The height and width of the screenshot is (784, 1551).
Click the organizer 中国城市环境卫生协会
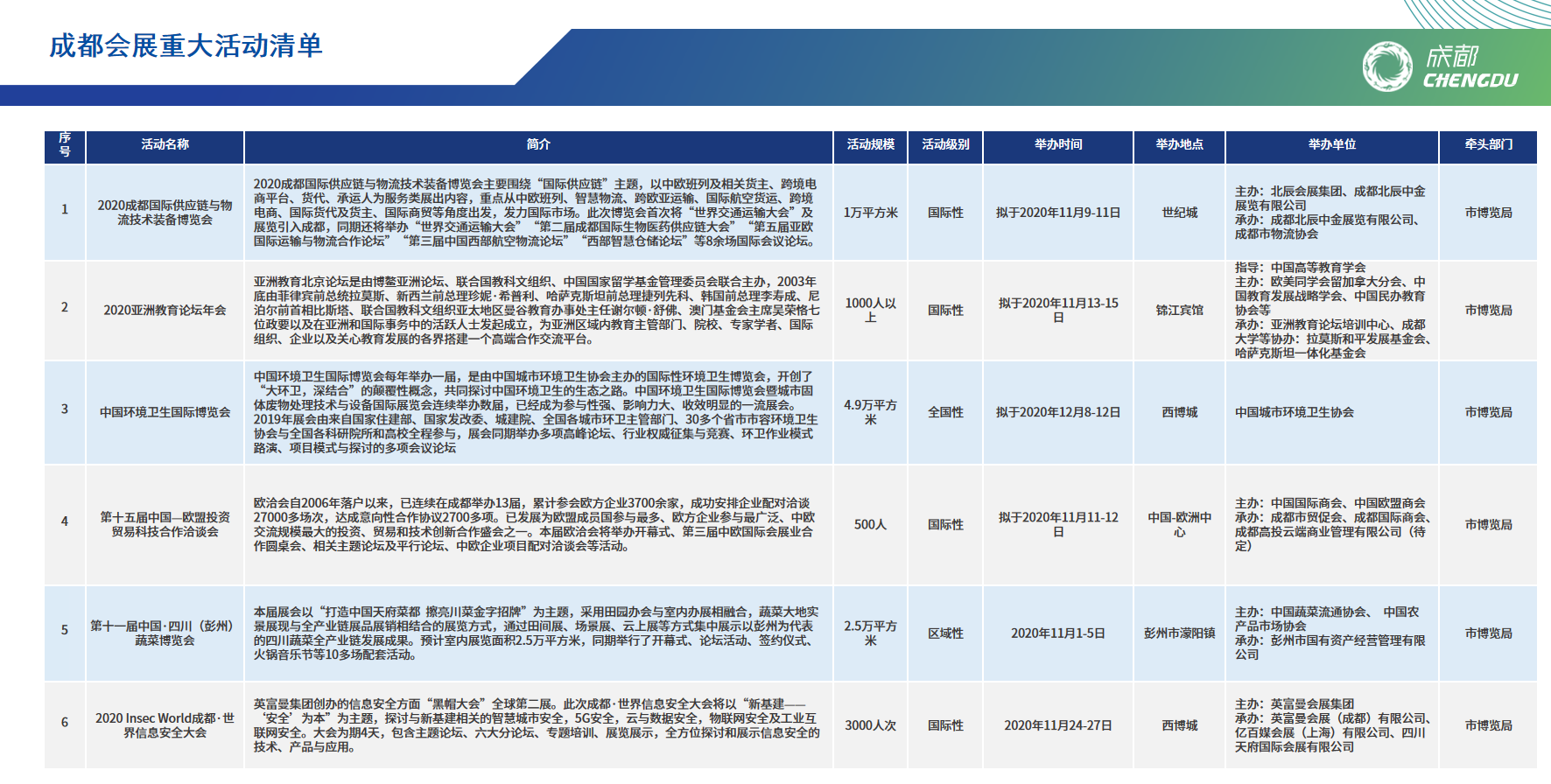pos(1295,412)
